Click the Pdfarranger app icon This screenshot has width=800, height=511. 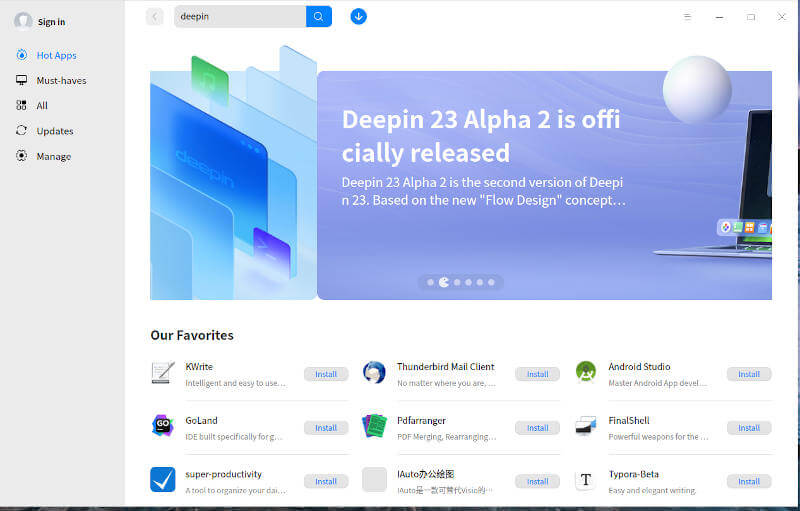pyautogui.click(x=374, y=426)
